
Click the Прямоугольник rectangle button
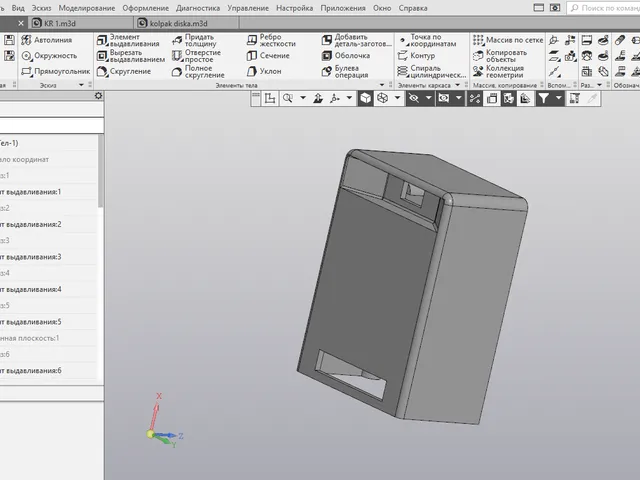click(x=56, y=71)
